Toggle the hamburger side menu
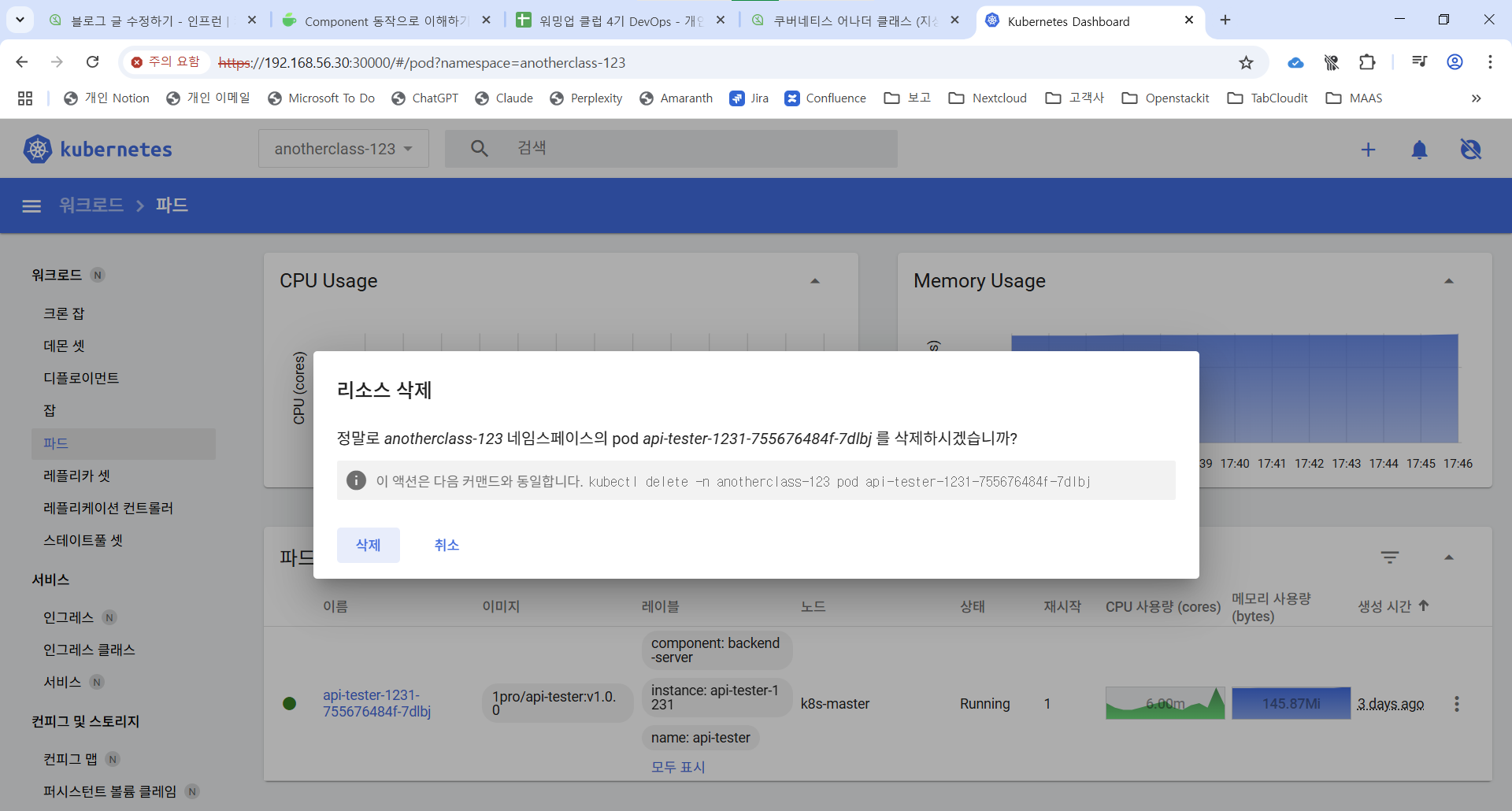1512x811 pixels. [31, 206]
